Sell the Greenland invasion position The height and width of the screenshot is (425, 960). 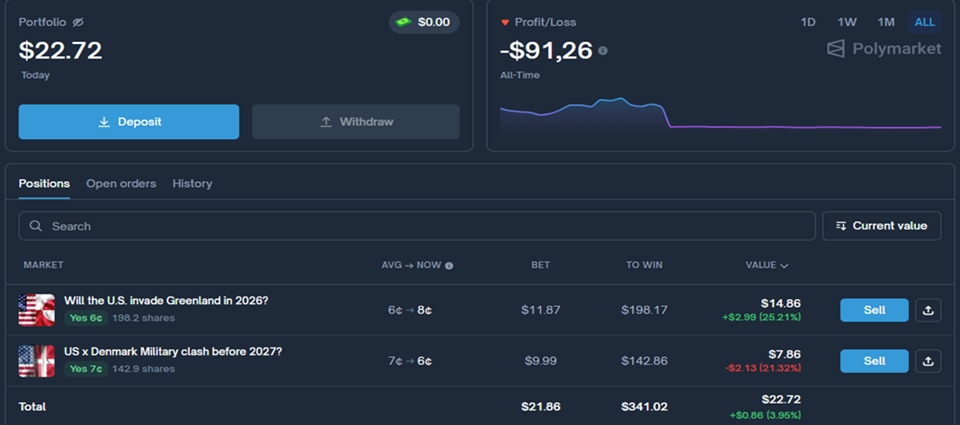(x=874, y=310)
